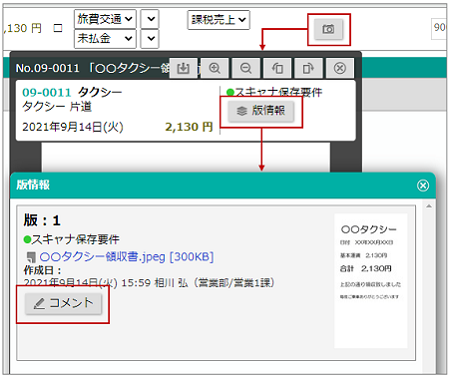Viewport: 449px width, 378px height.
Task: Download the receipt image from viewer toolbar
Action: click(x=183, y=68)
